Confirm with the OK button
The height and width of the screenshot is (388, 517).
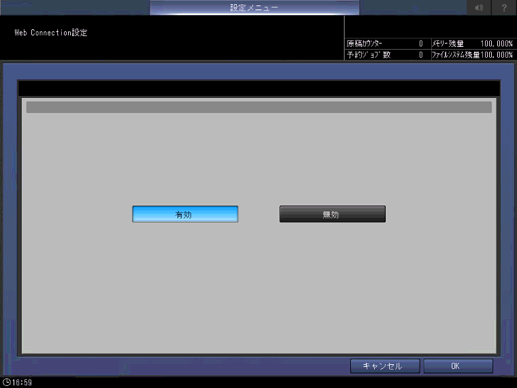click(458, 366)
